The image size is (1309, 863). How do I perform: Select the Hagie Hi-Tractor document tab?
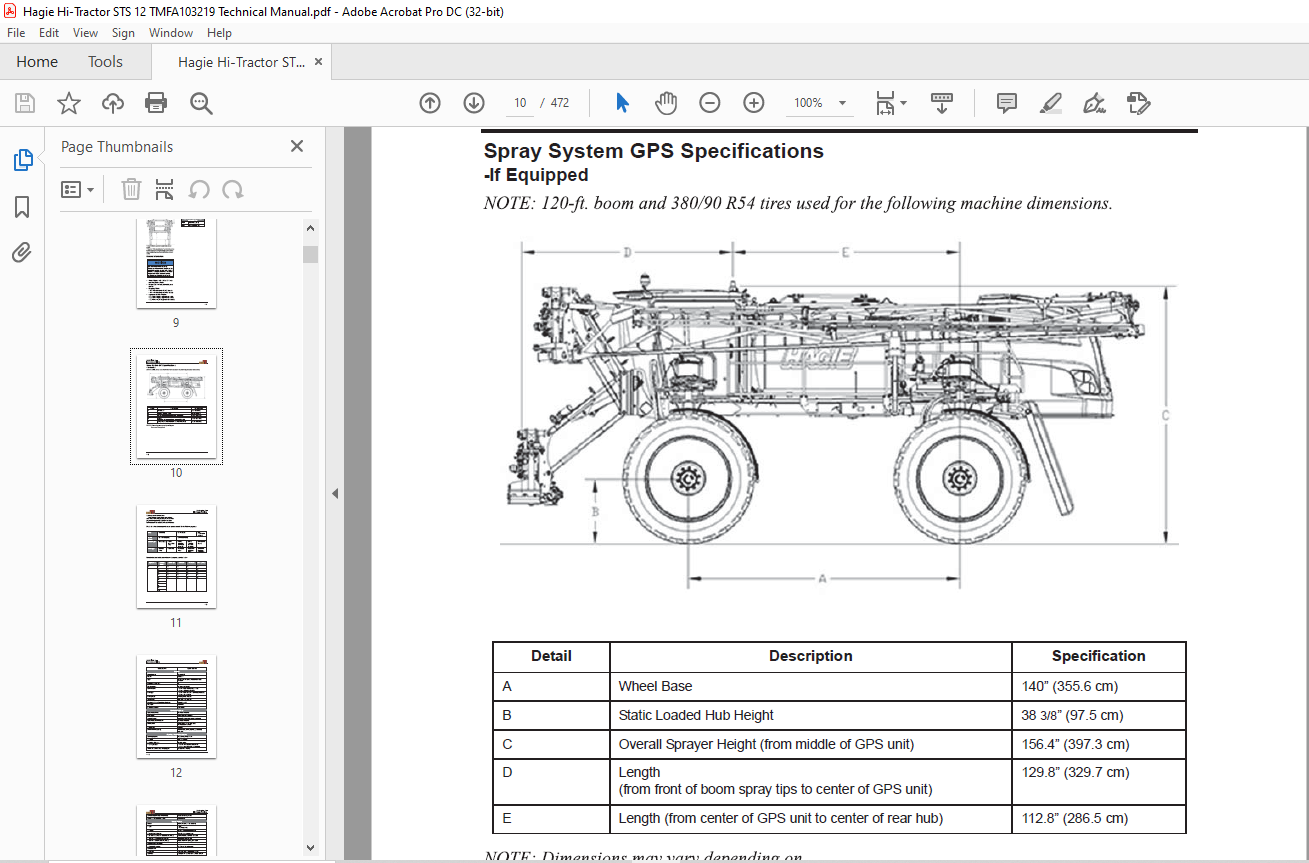point(242,62)
